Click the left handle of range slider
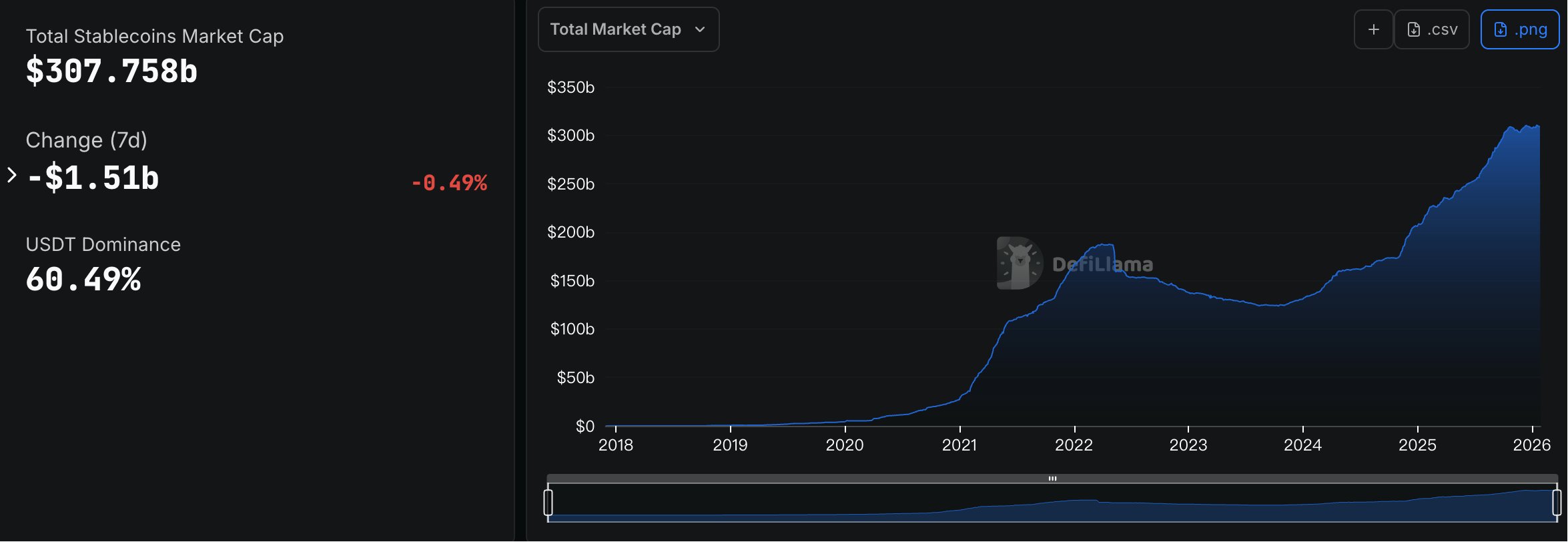1568x542 pixels. (x=548, y=502)
